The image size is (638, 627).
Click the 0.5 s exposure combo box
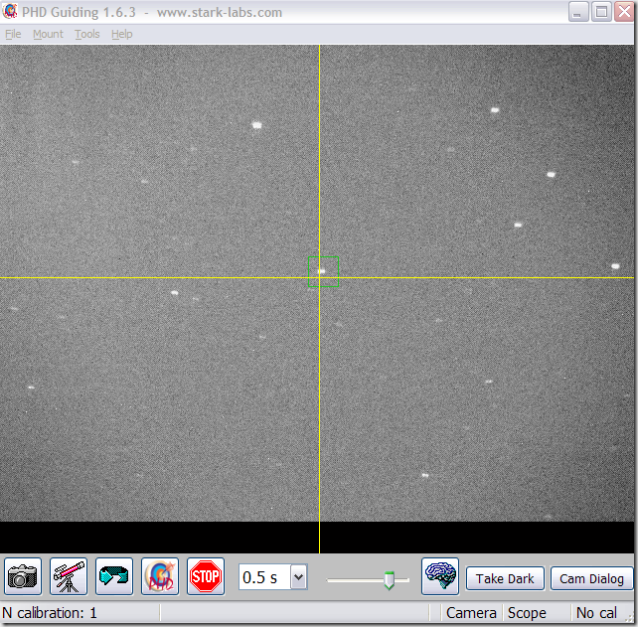click(263, 578)
